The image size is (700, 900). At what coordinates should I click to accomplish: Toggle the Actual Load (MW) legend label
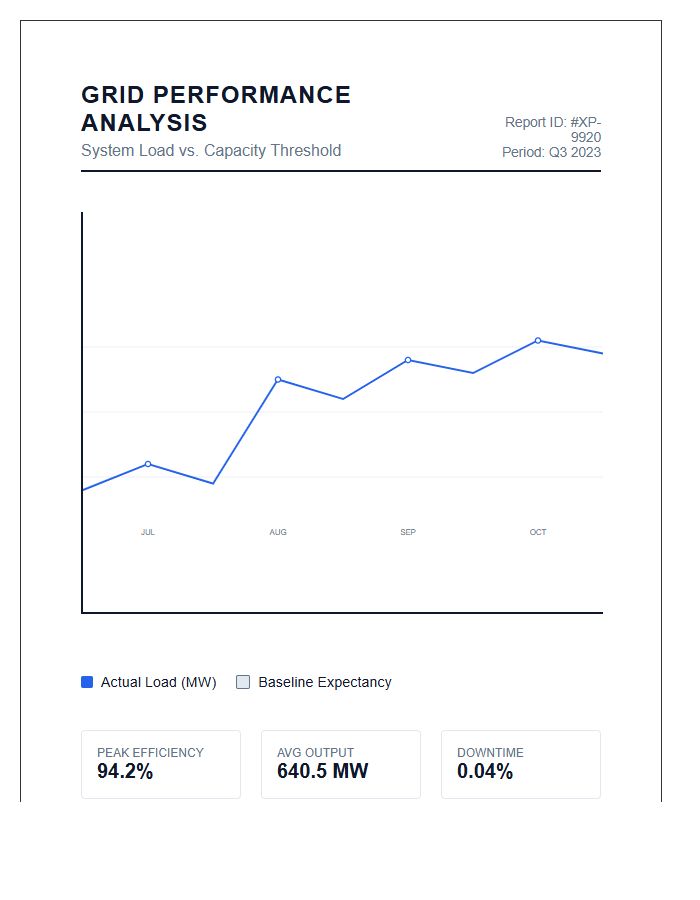coord(158,682)
